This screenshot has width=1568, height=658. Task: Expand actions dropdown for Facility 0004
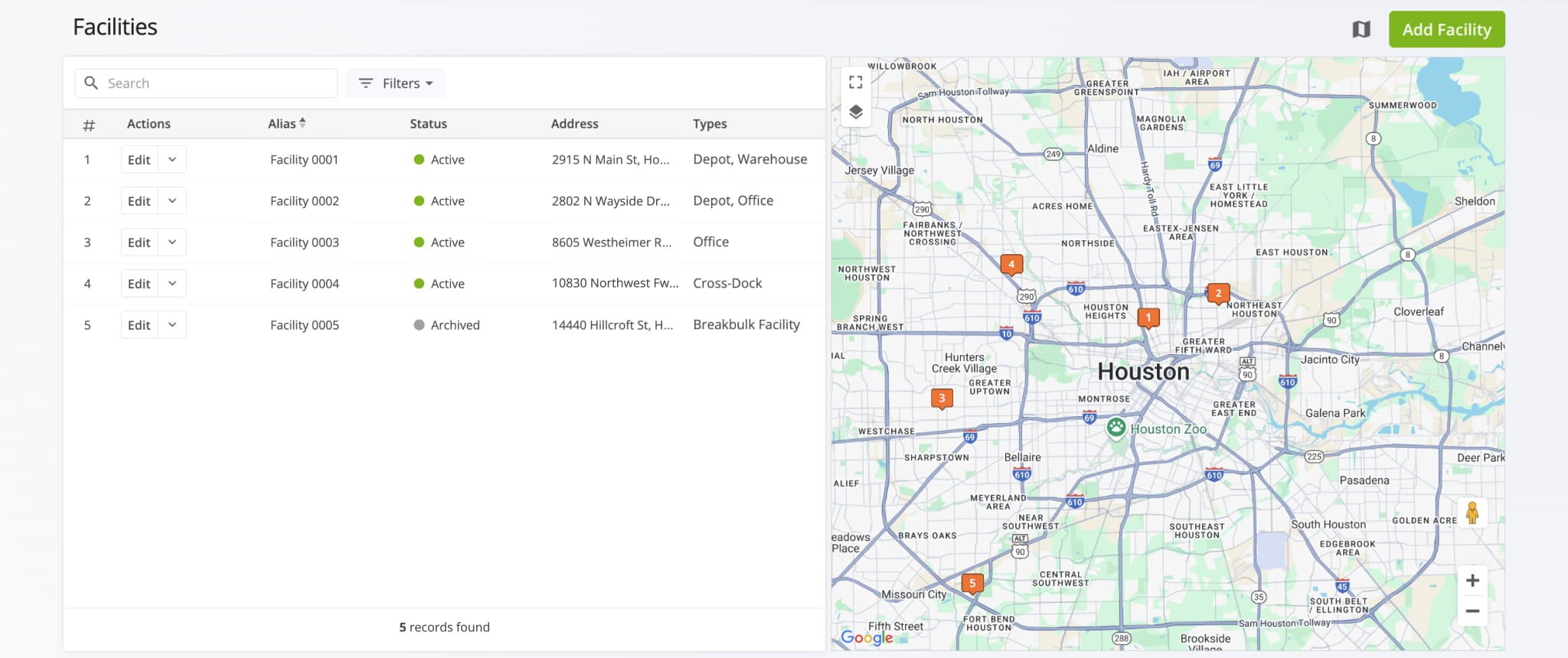pos(172,284)
